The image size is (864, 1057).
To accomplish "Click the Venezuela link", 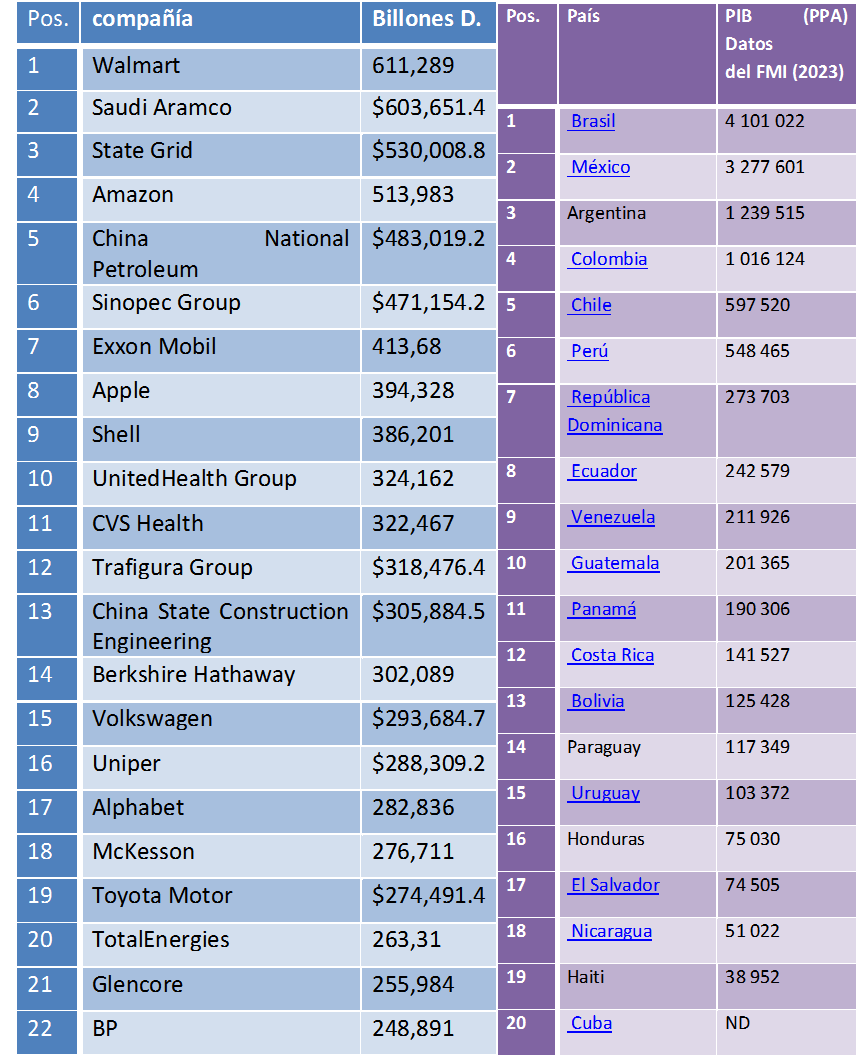I will (x=613, y=518).
